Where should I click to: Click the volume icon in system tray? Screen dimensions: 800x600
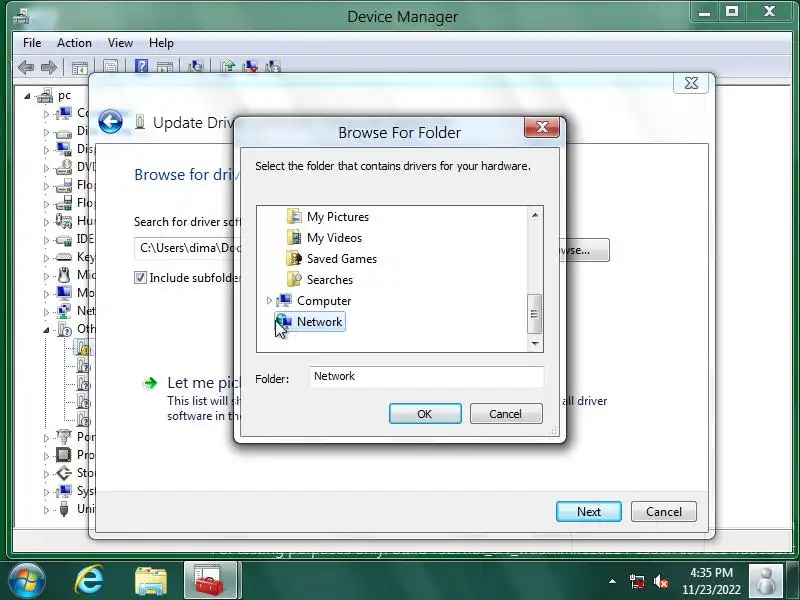point(661,582)
